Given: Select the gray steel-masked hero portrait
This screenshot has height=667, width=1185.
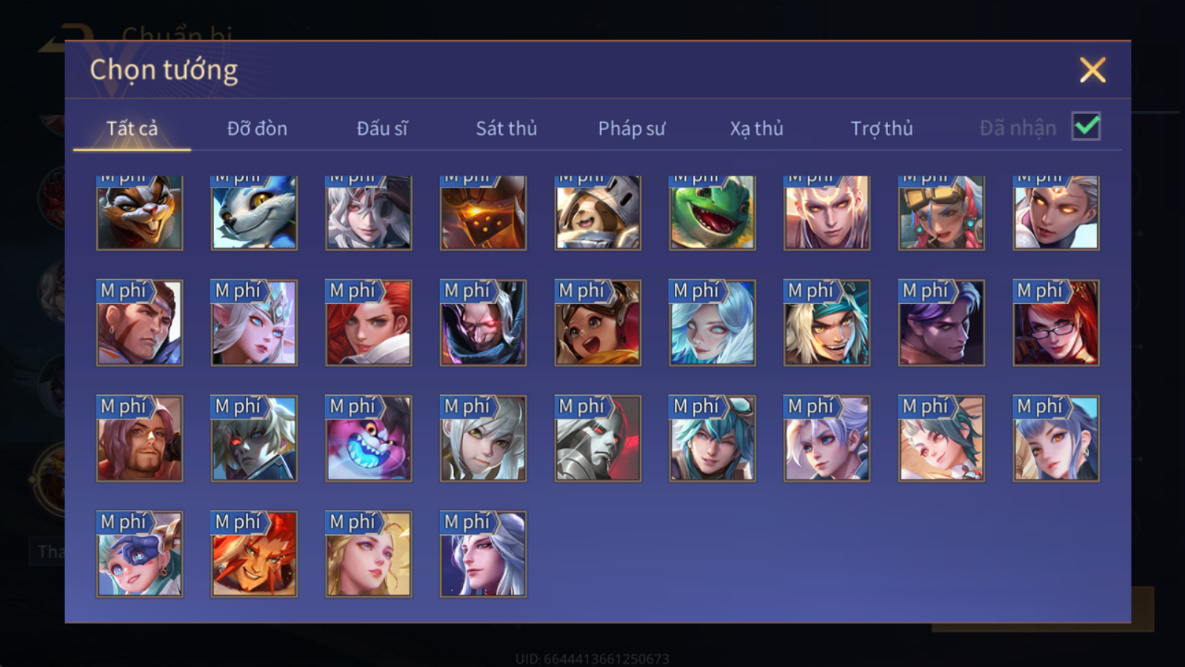Looking at the screenshot, I should (598, 438).
